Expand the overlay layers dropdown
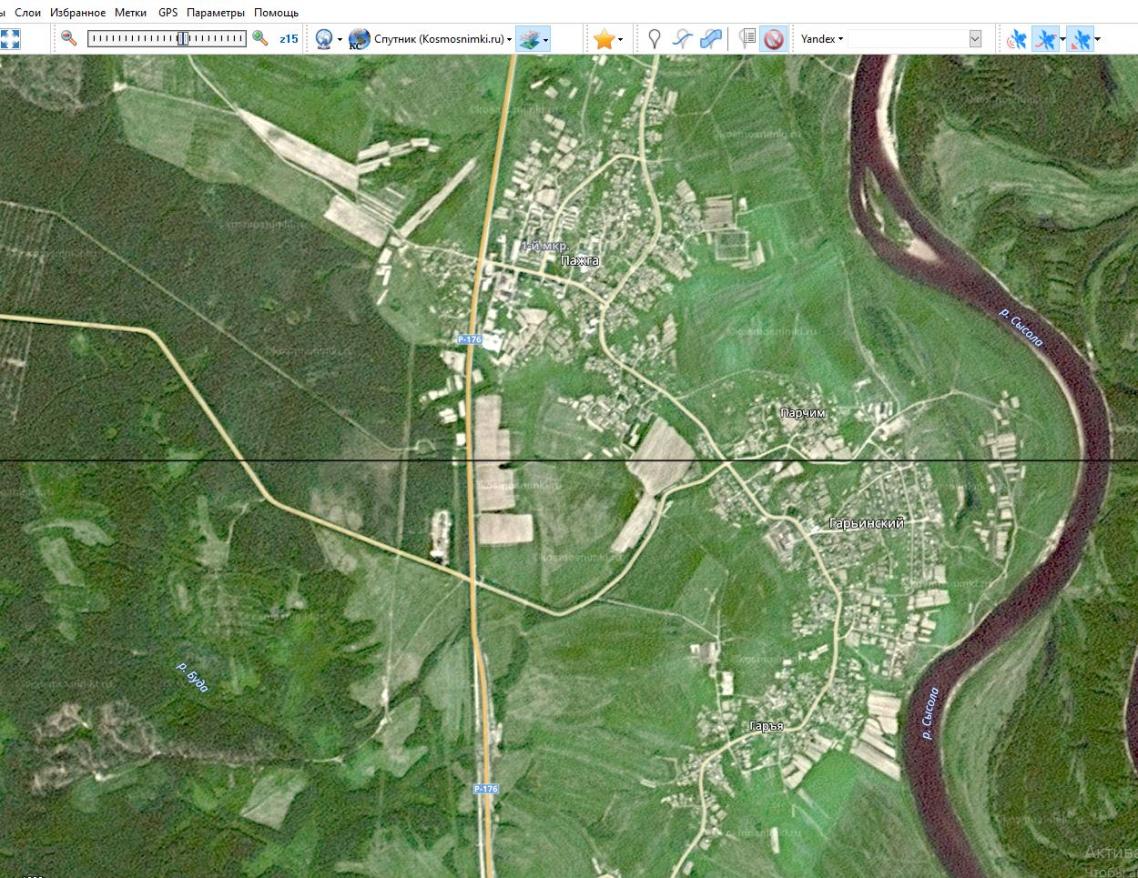 [x=533, y=39]
